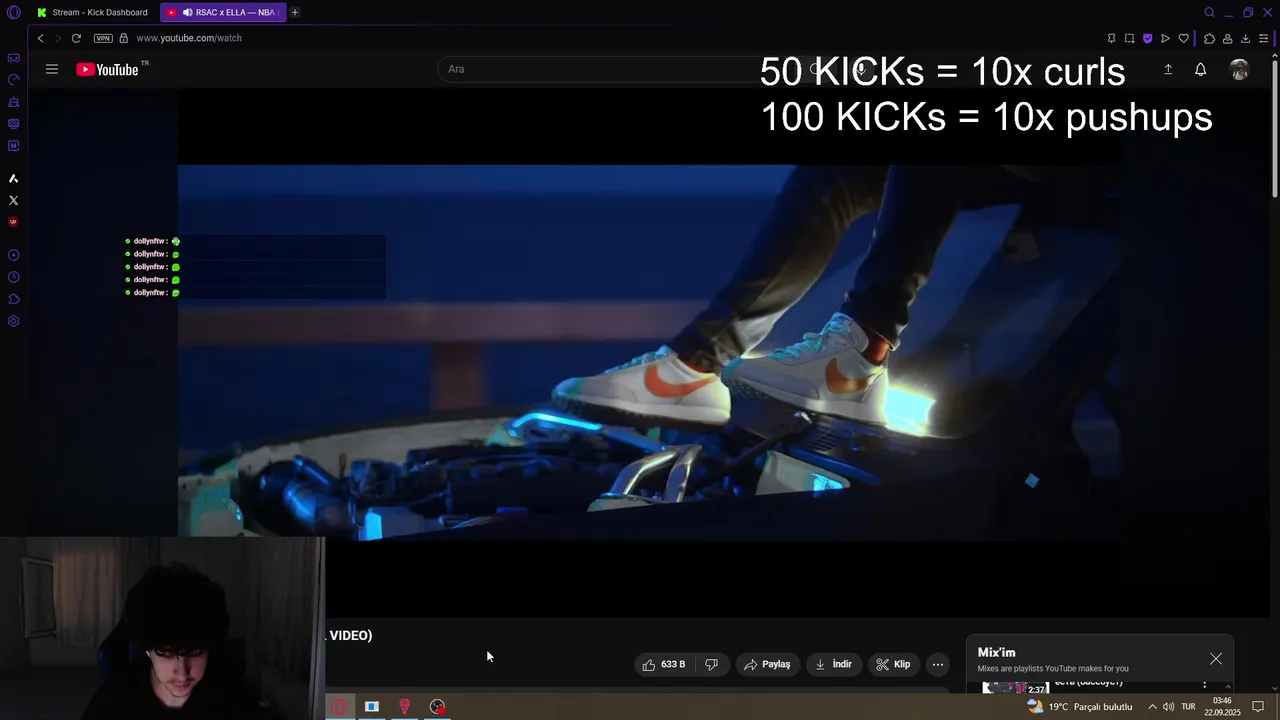Open GX Control limiter in sidebar
The image size is (1280, 720).
pyautogui.click(x=13, y=80)
